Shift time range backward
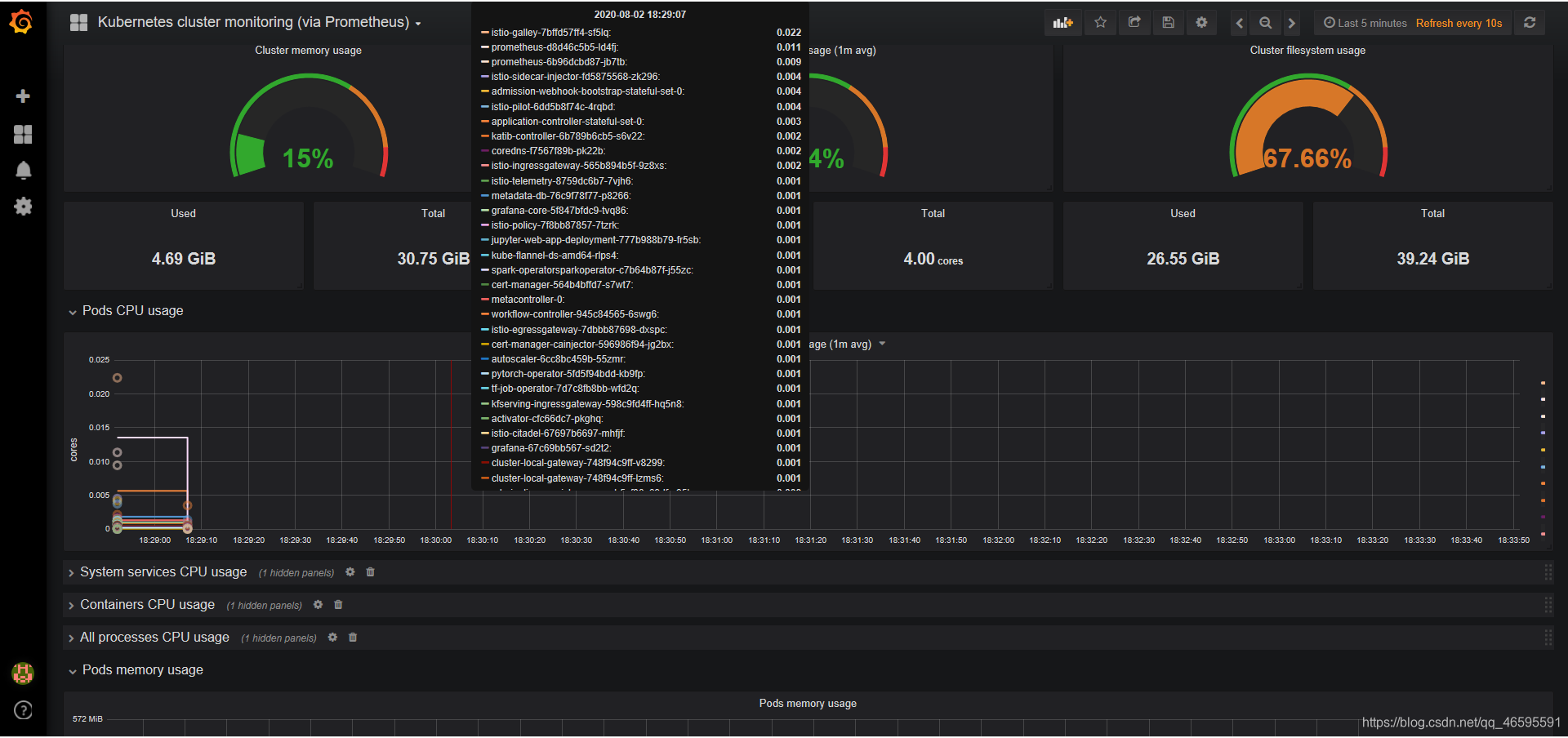Image resolution: width=1568 pixels, height=738 pixels. (x=1240, y=23)
